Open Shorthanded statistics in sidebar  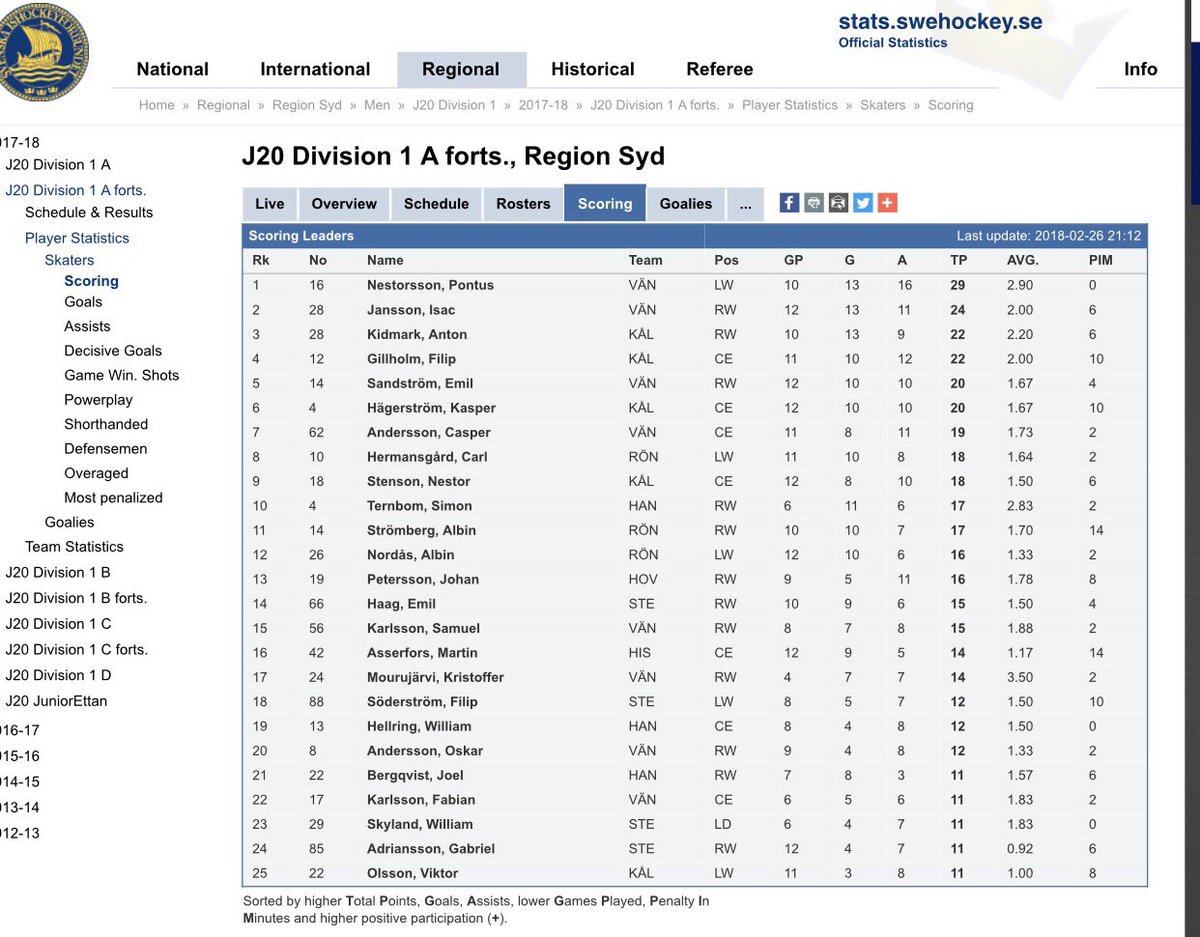106,424
